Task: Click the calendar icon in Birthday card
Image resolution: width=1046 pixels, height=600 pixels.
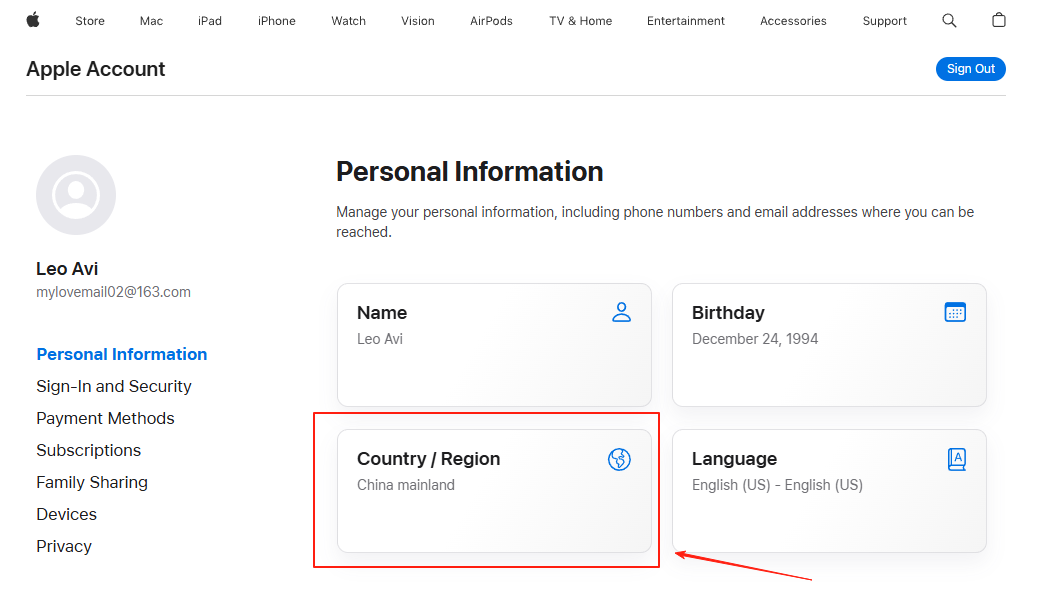Action: pyautogui.click(x=955, y=312)
